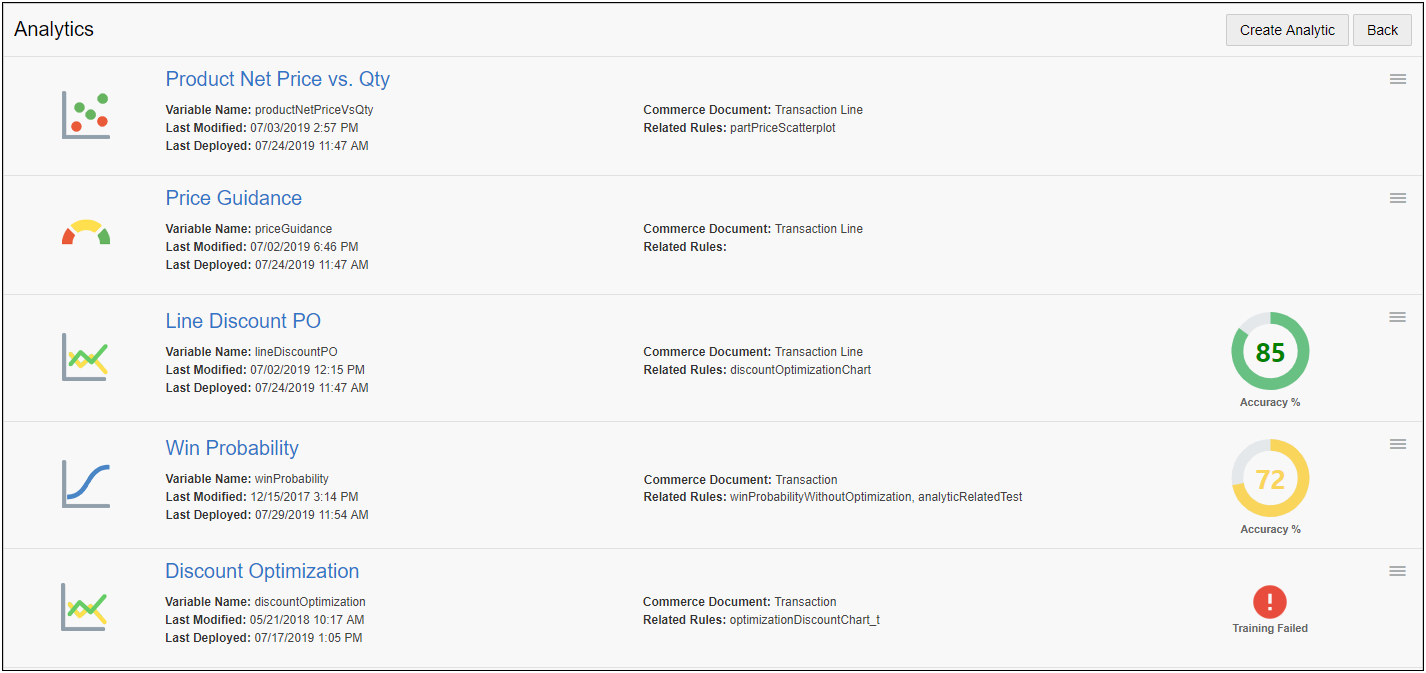This screenshot has width=1426, height=673.
Task: Open the Discount Optimization row menu
Action: pos(1398,571)
